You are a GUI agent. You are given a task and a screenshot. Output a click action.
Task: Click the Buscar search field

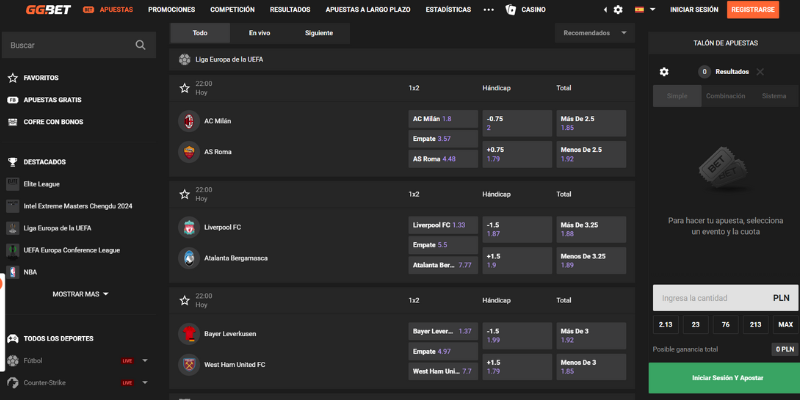point(79,45)
